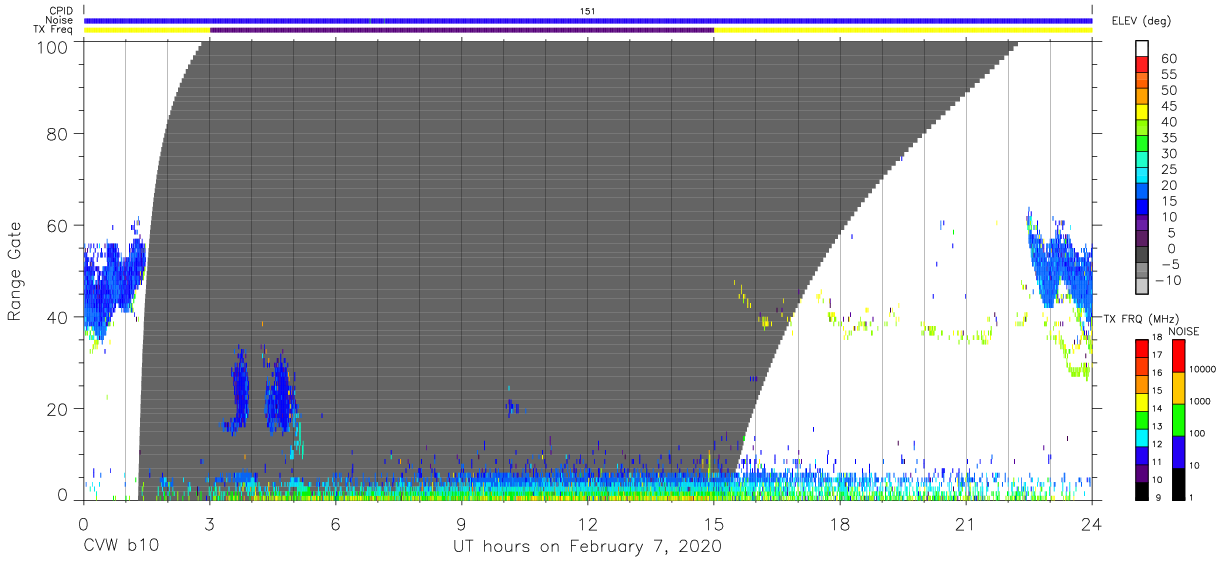1228x567 pixels.
Task: Click the '21' tick label on UT hours axis
Action: pyautogui.click(x=966, y=524)
